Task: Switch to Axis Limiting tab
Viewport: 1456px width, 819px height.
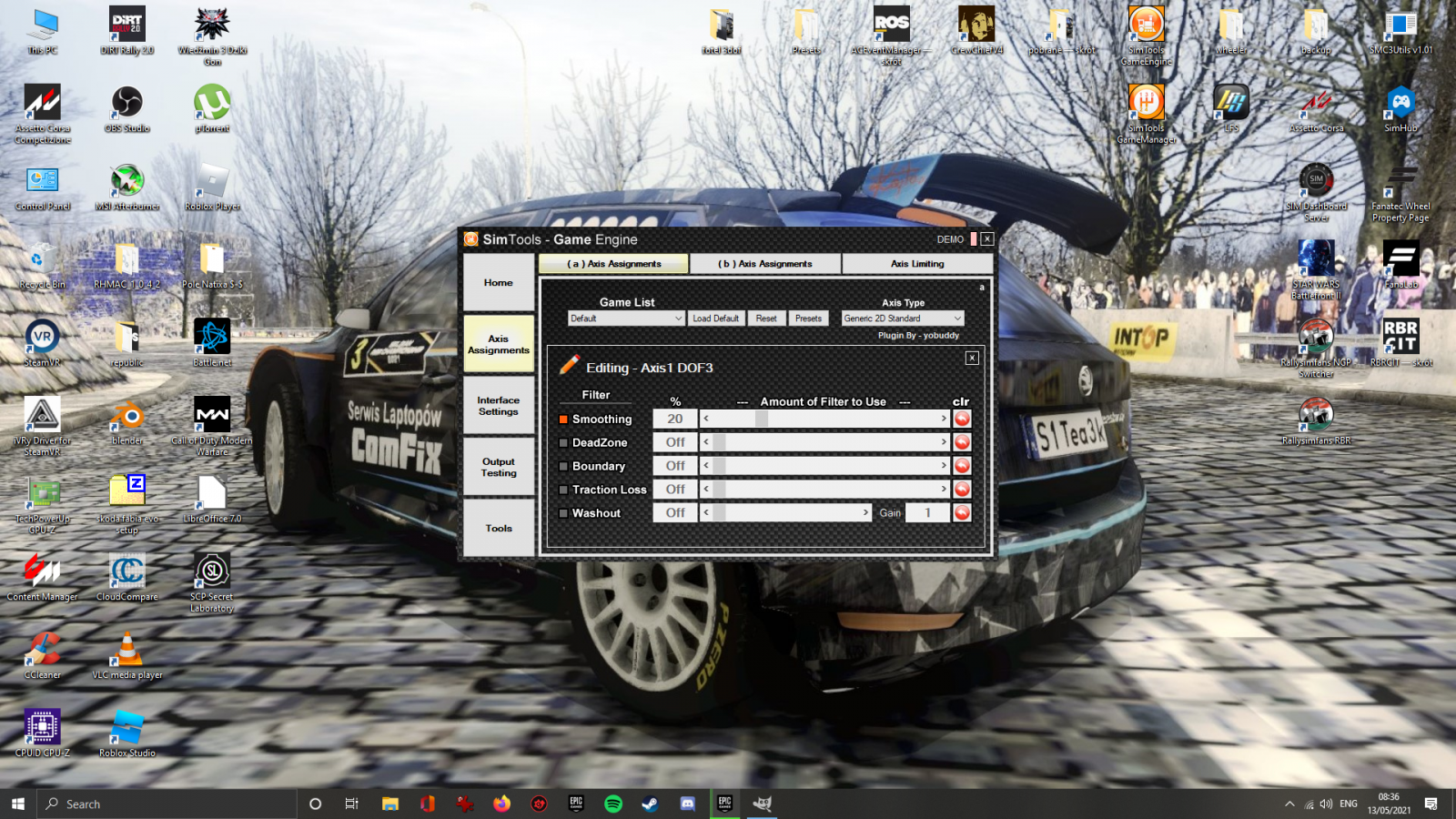Action: (x=917, y=264)
